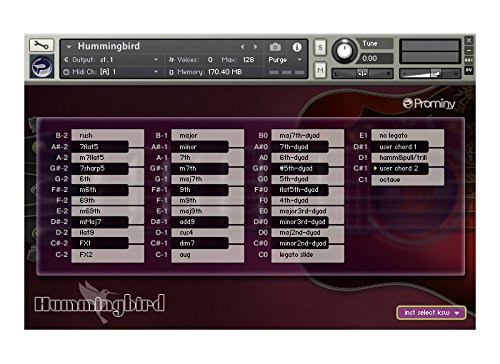Select the mMaj7 keyswitch
This screenshot has height=364, width=500.
pyautogui.click(x=100, y=222)
